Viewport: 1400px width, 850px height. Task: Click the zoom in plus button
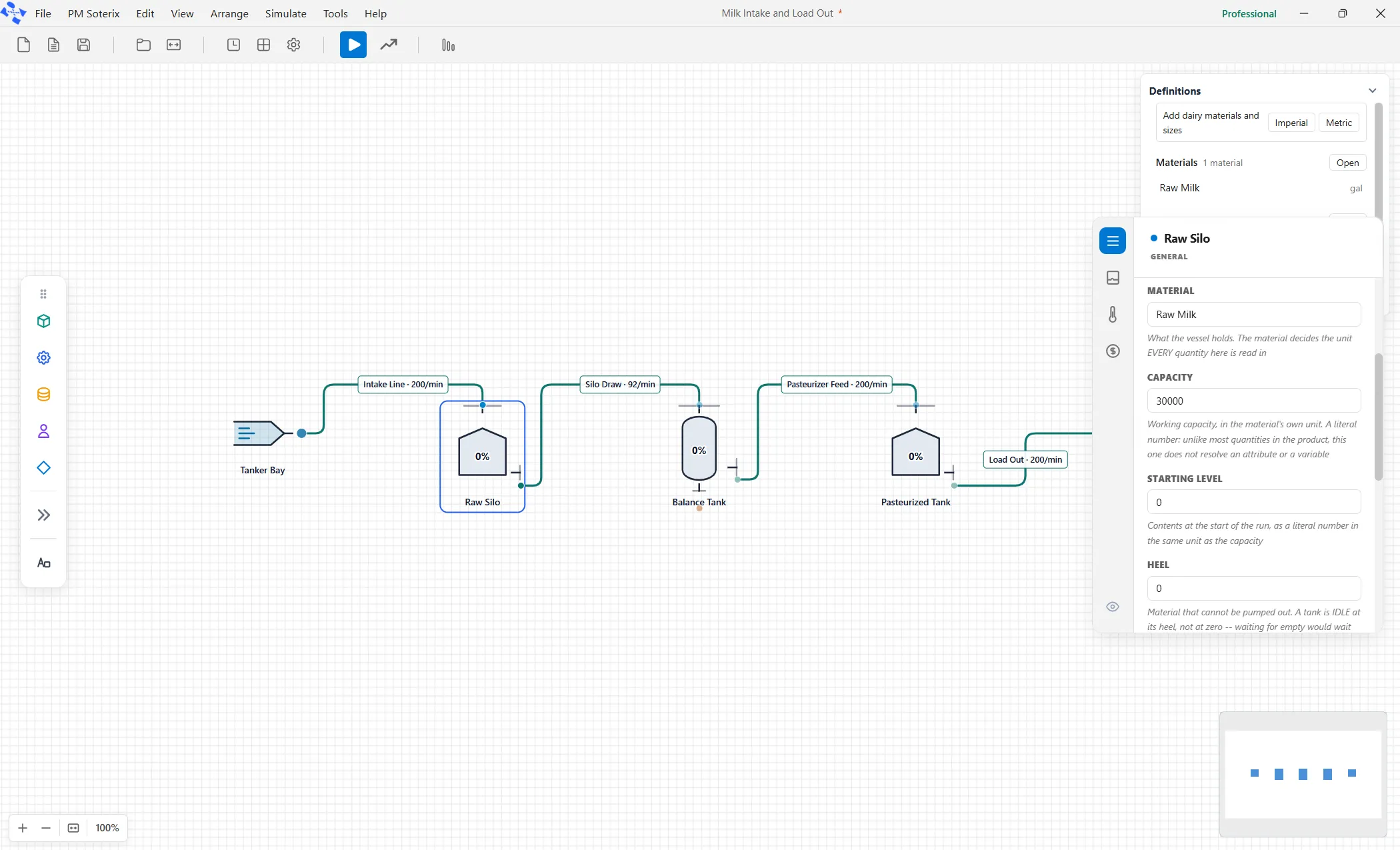pos(23,828)
